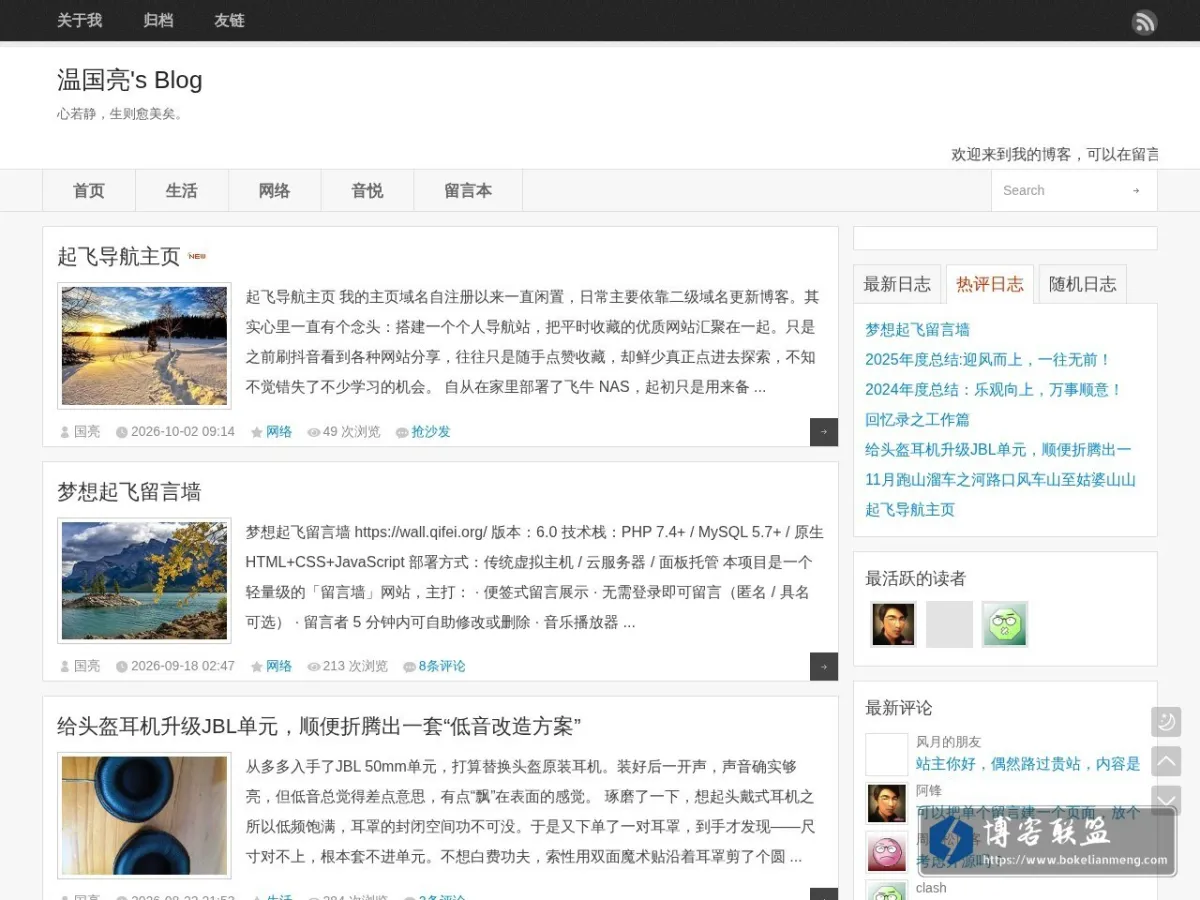Click the scroll-to-bottom arrow button
Screen dimensions: 1200x900
pyautogui.click(x=1166, y=800)
